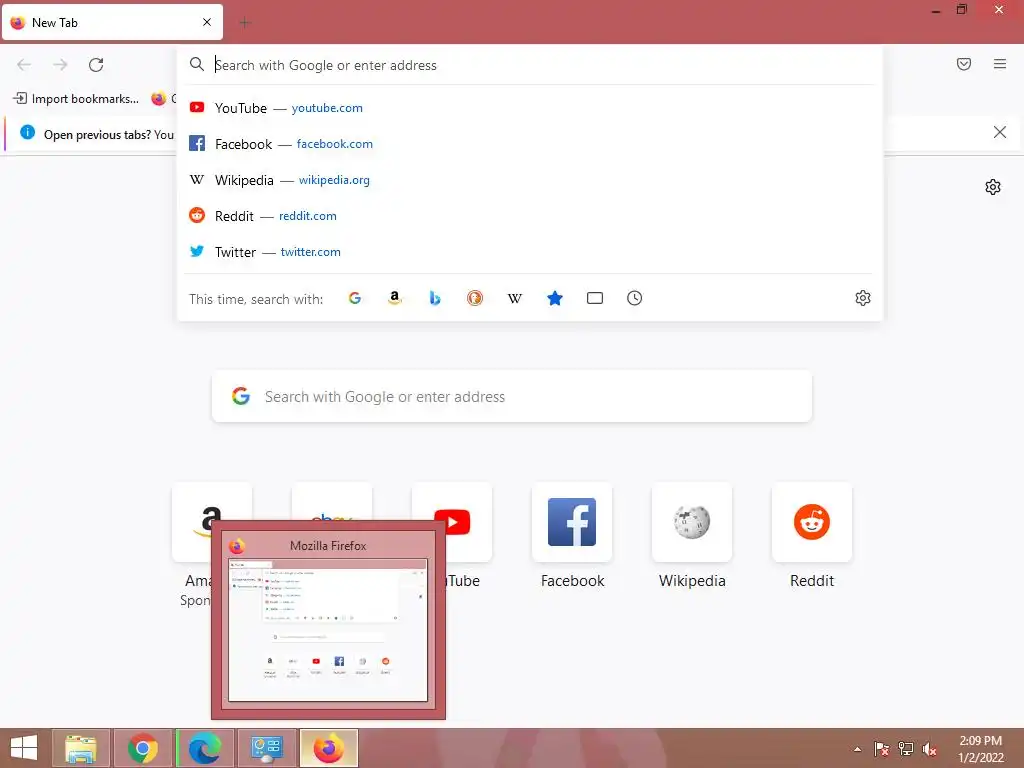
Task: Search open tabs using the tab icon
Action: pyautogui.click(x=595, y=298)
